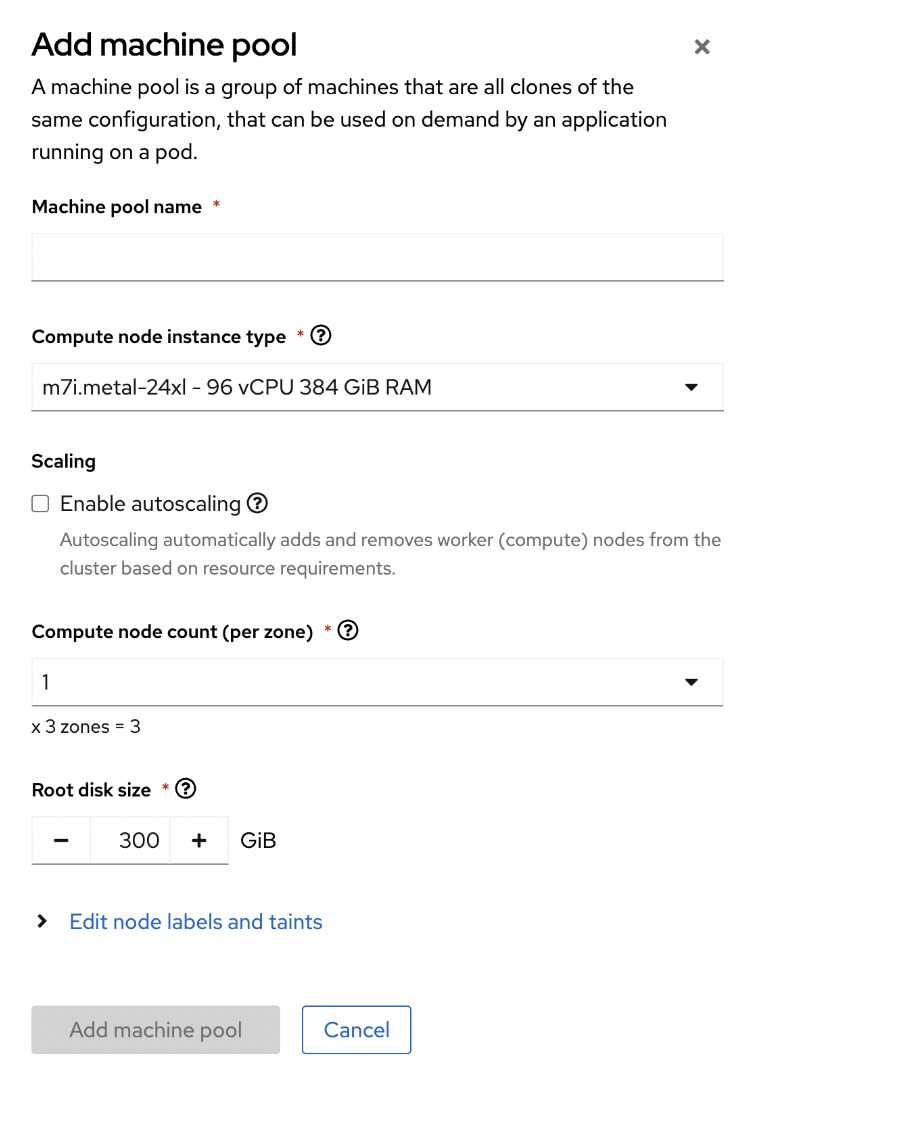This screenshot has height=1132, width=920.
Task: Click inside the Machine pool name field
Action: point(377,257)
